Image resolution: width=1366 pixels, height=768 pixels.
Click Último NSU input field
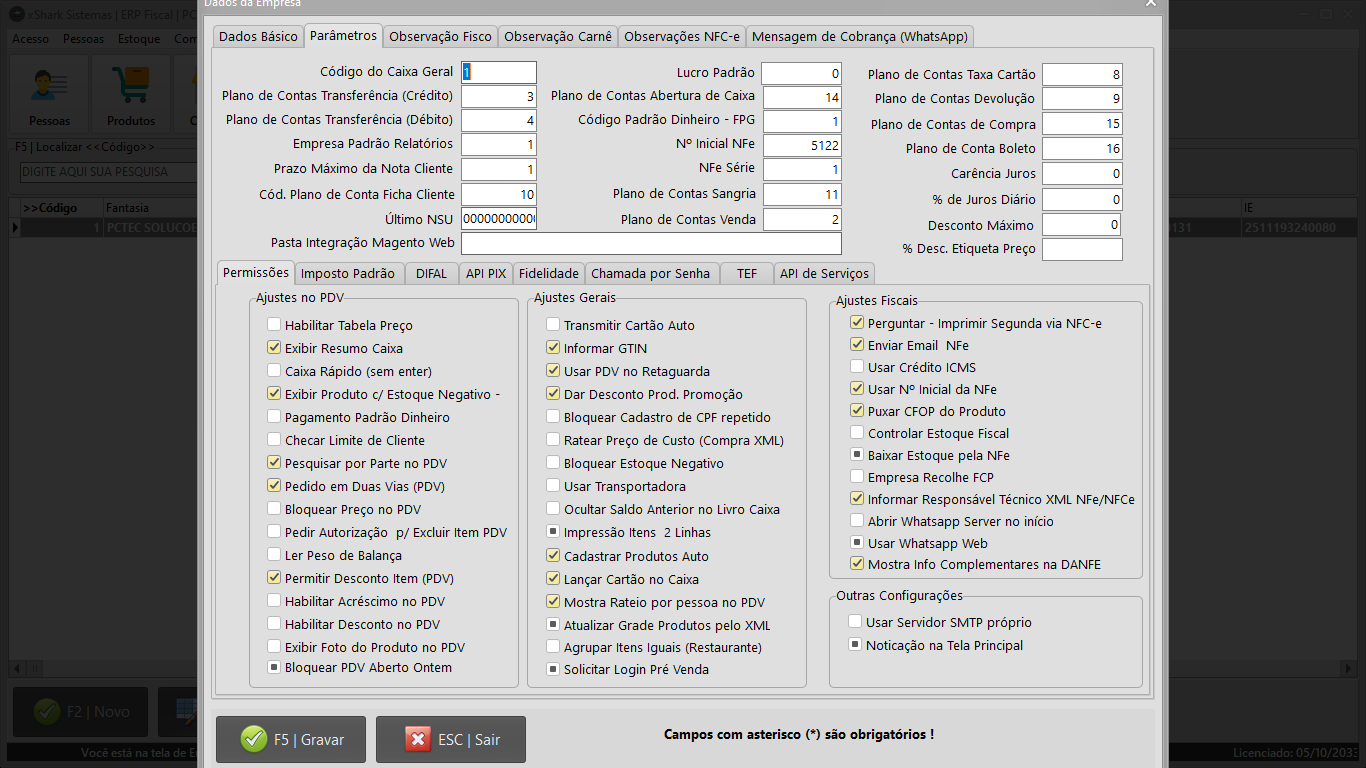(499, 219)
